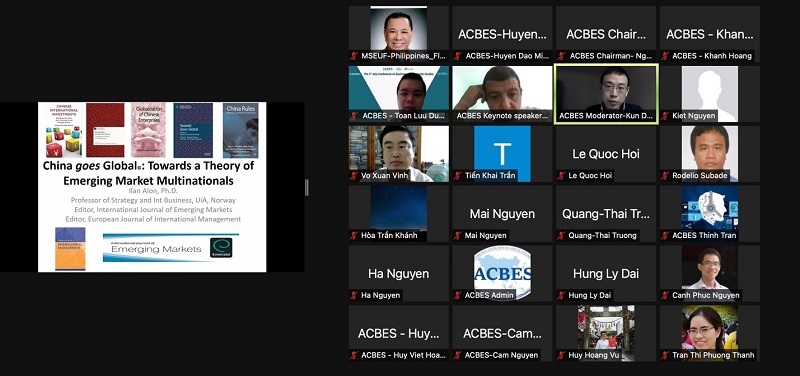Click muted mic icon beside Le Quoc Hoi
The width and height of the screenshot is (800, 376).
point(561,176)
